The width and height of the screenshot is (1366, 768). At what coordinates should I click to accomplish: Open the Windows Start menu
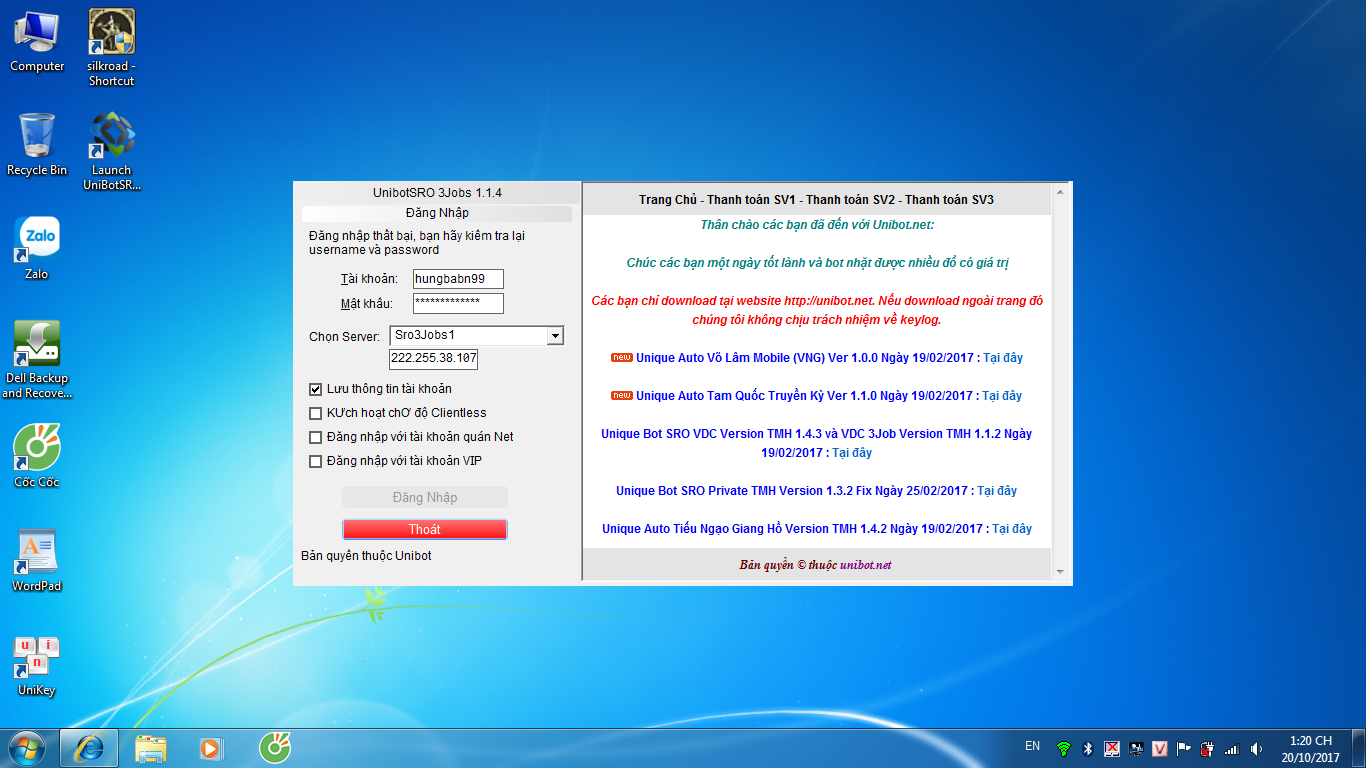click(x=26, y=748)
